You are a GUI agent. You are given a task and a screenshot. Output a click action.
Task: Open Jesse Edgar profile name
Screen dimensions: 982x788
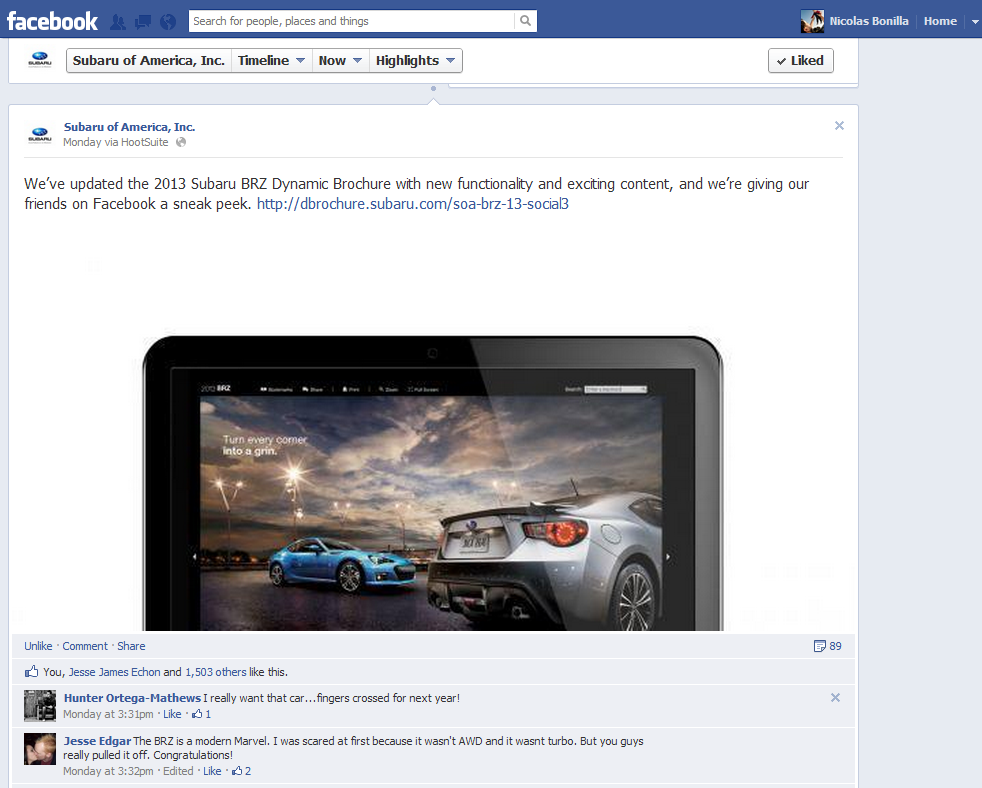pos(97,741)
